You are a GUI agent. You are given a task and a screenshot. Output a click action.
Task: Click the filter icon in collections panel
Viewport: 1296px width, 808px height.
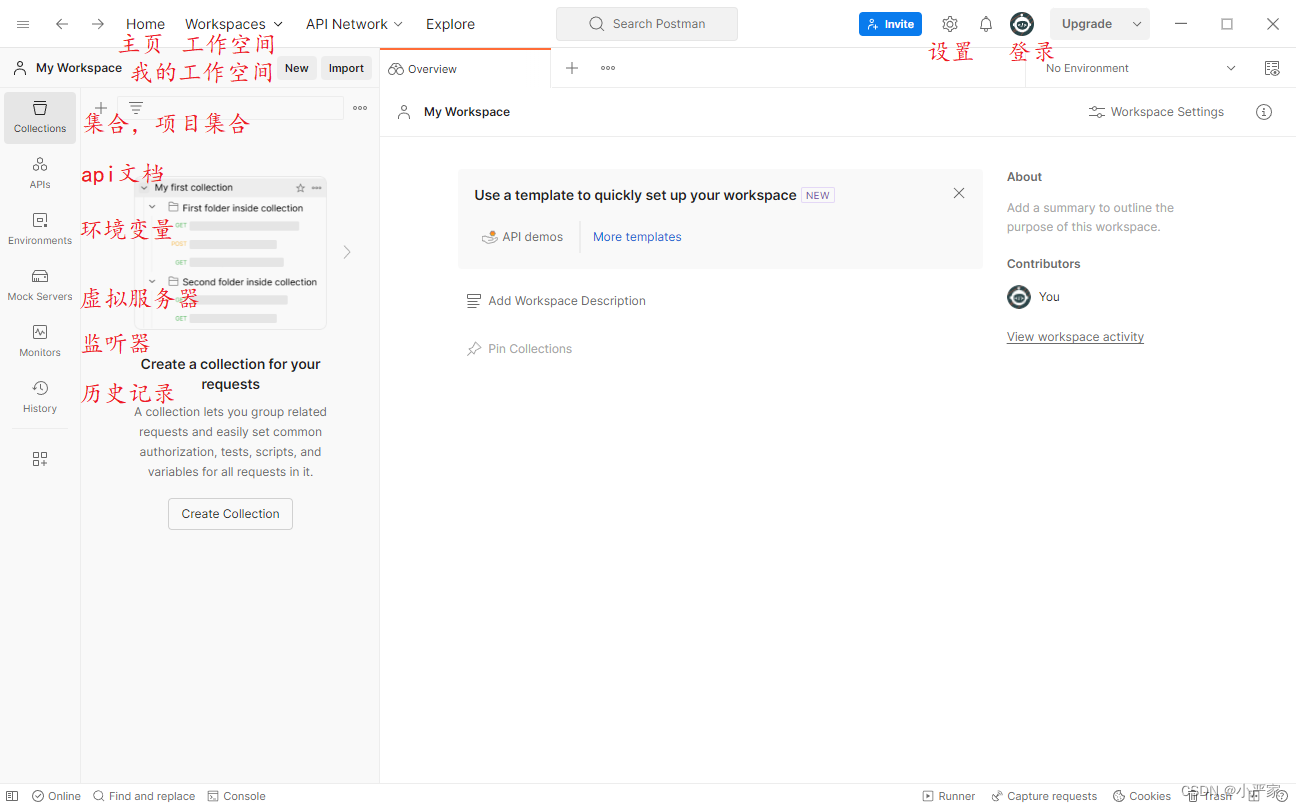coord(136,108)
